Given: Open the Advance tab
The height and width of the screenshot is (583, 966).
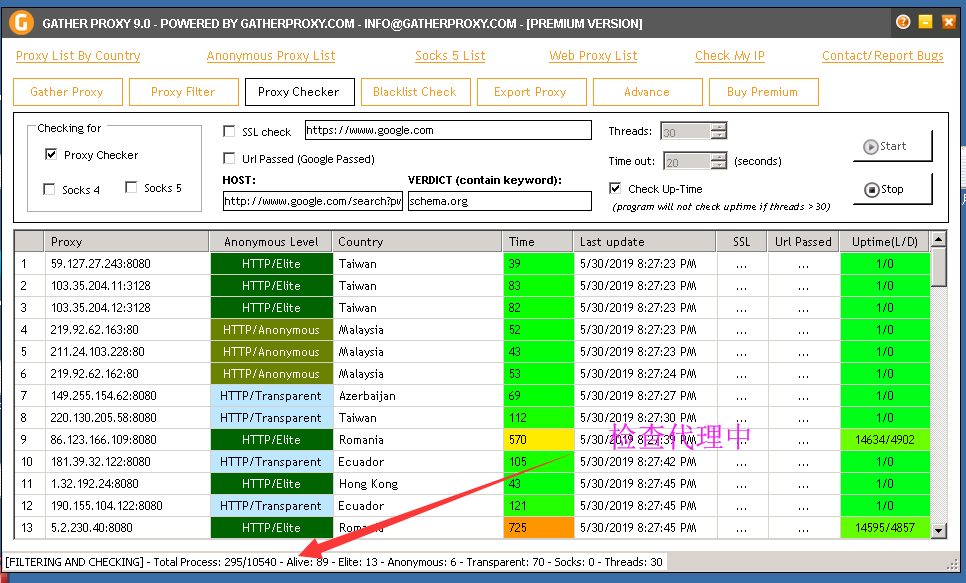Looking at the screenshot, I should tap(647, 92).
